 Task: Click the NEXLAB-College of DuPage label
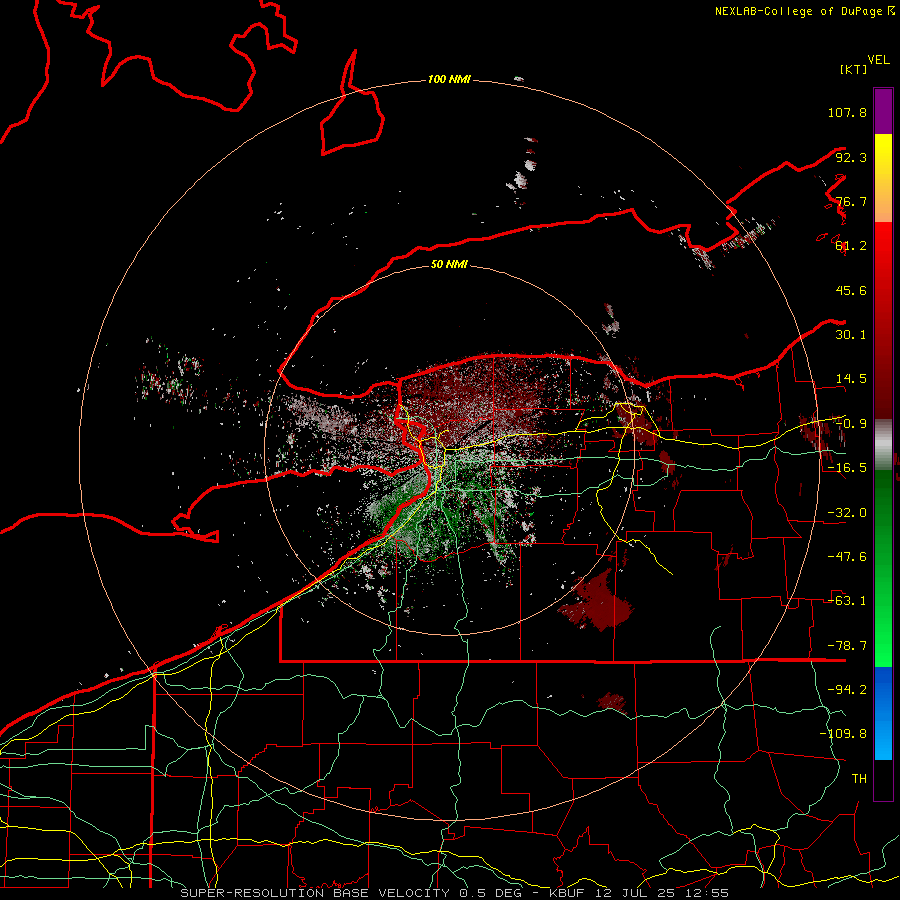coord(804,11)
